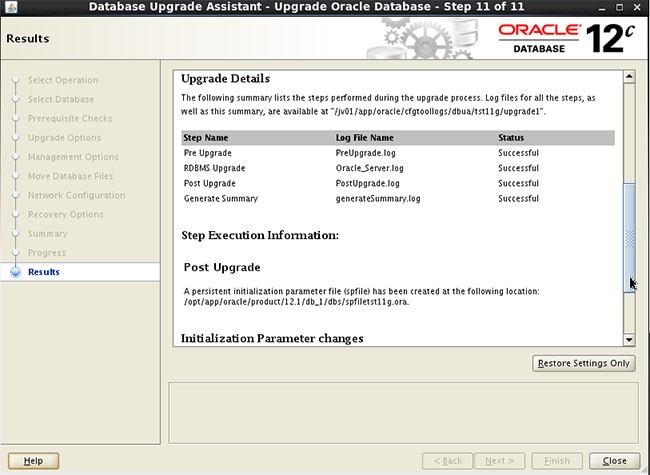Image resolution: width=650 pixels, height=475 pixels.
Task: Click Successful status of RDBMS Upgrade row
Action: pos(519,168)
